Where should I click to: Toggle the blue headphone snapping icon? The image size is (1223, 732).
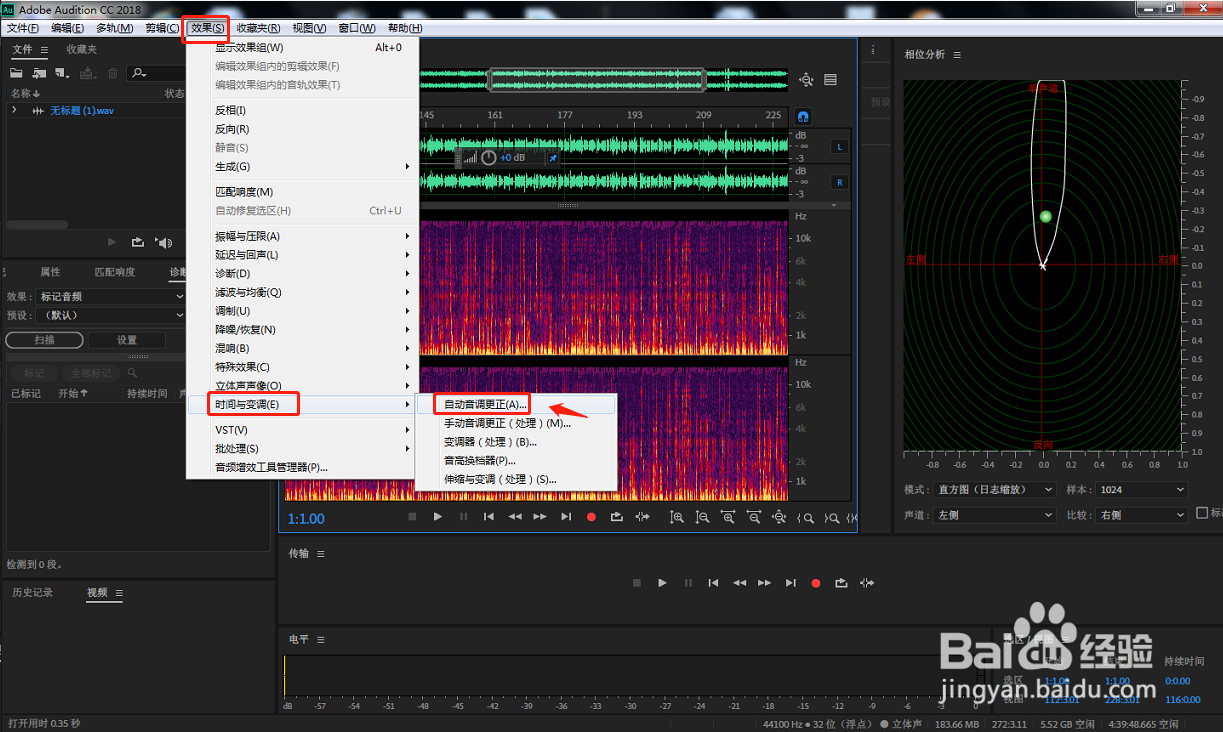click(802, 116)
